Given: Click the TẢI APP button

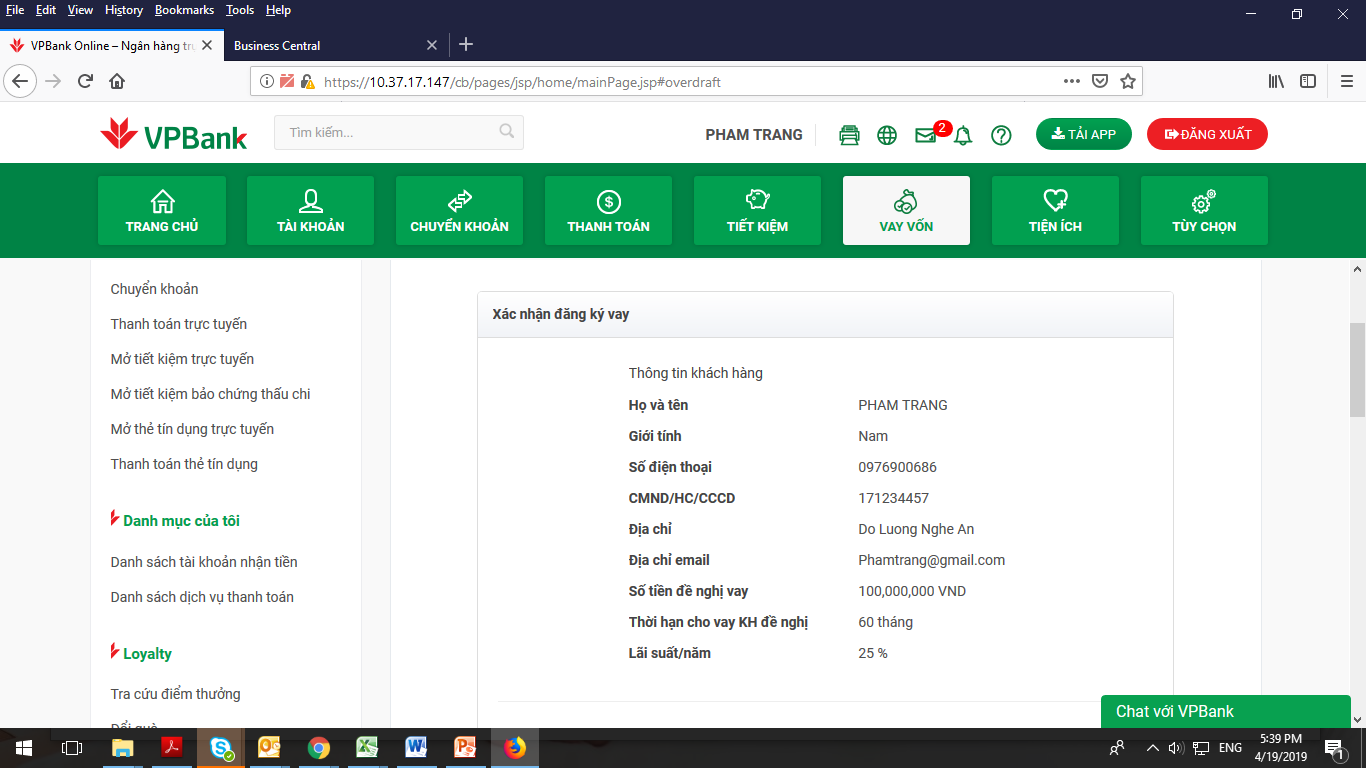Looking at the screenshot, I should pos(1083,134).
